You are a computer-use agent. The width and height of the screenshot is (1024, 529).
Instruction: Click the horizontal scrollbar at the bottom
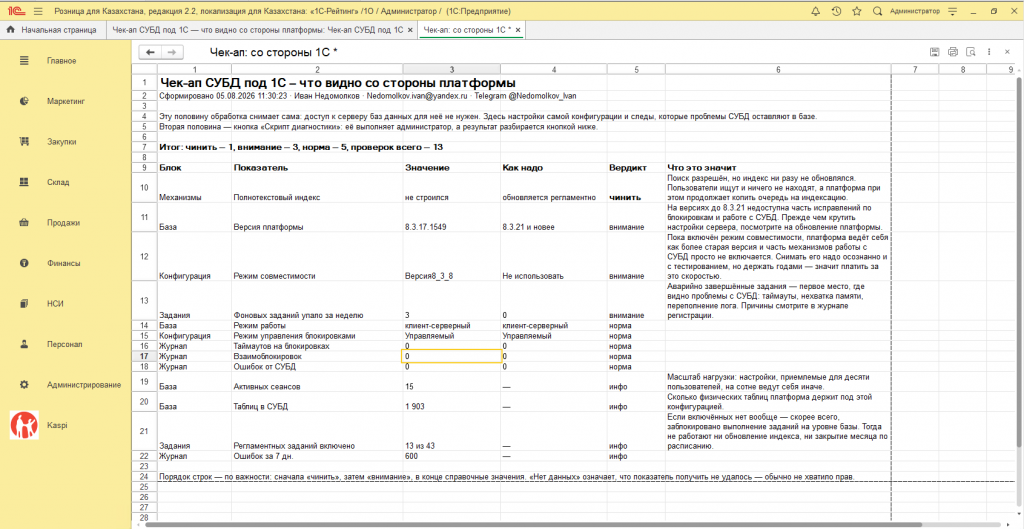click(533, 524)
